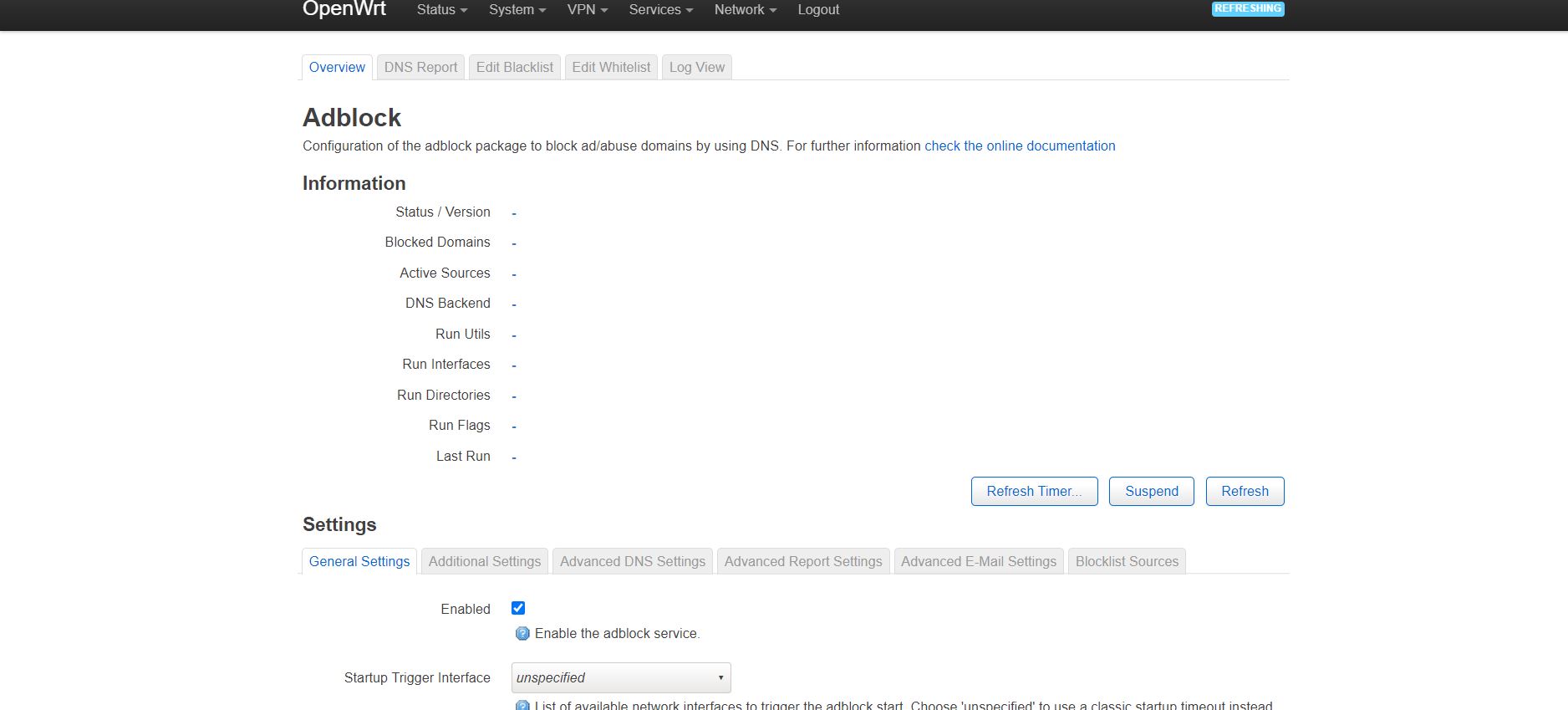Open the Edit Blacklist tab
This screenshot has width=1568, height=710.
click(x=515, y=67)
